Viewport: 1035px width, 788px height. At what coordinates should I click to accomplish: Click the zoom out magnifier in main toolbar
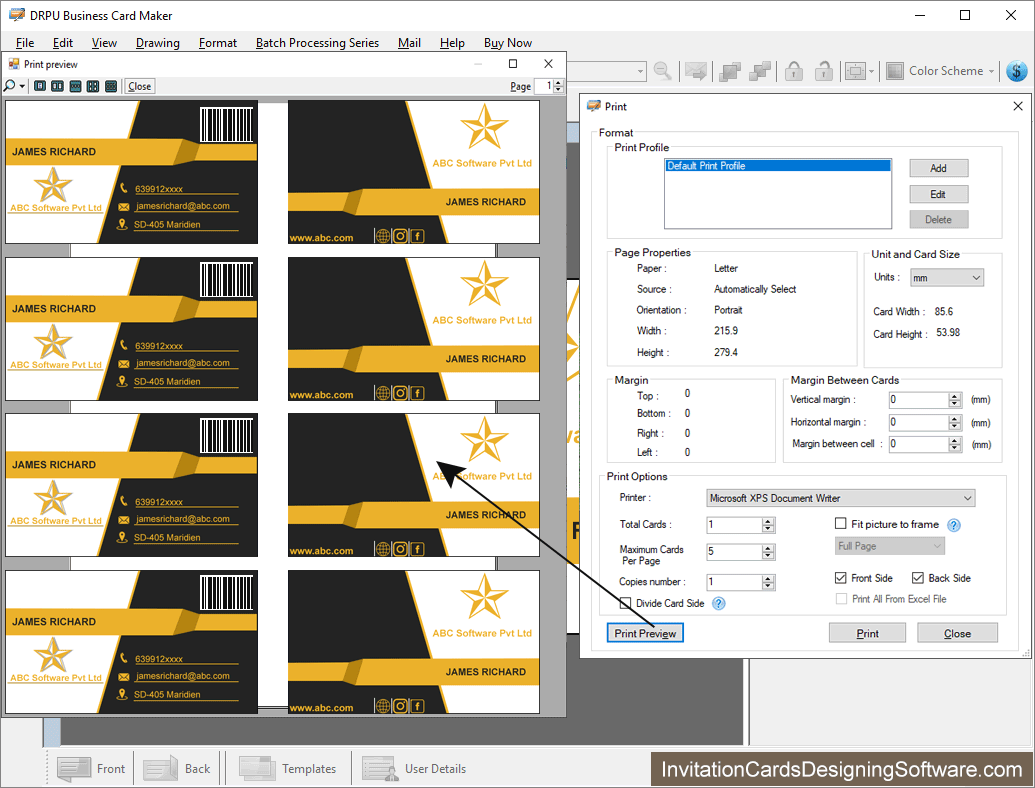point(663,71)
